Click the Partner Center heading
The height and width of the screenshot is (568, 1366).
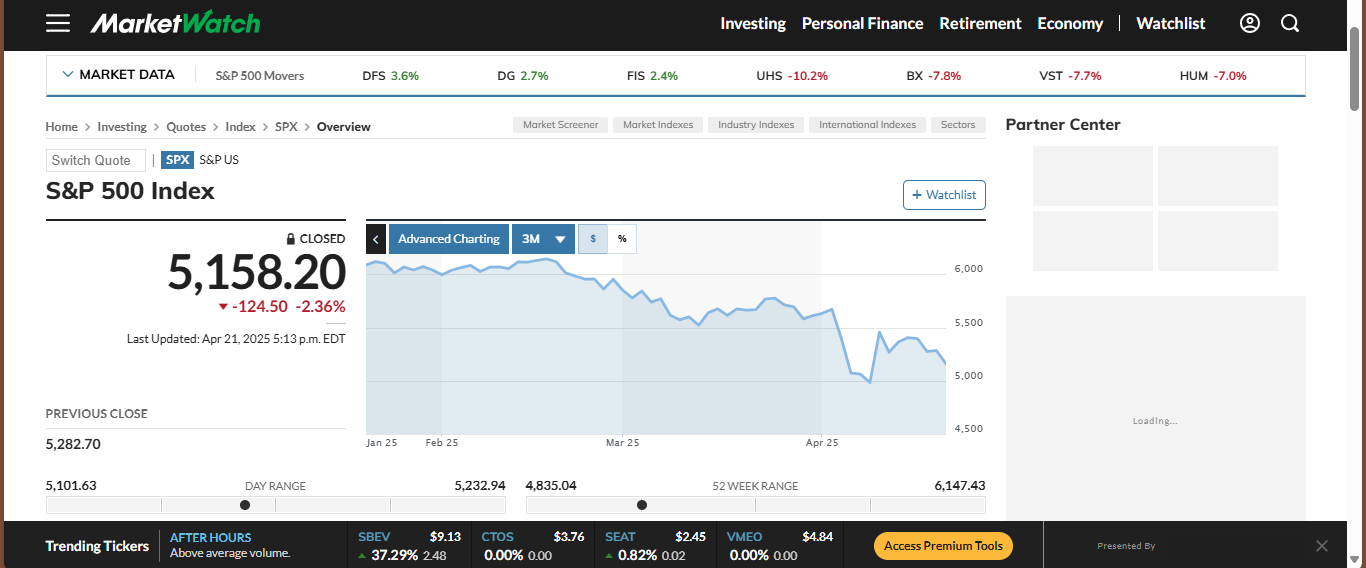coord(1063,125)
